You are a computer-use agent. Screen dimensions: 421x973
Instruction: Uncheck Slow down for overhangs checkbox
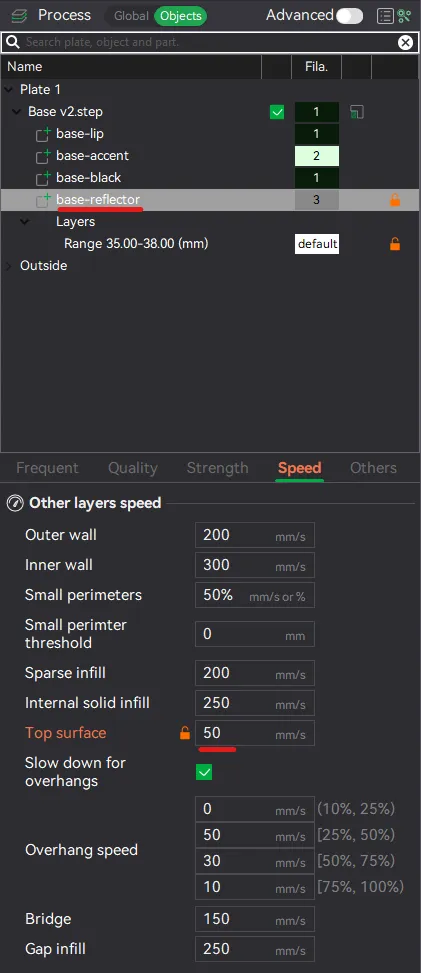point(204,772)
